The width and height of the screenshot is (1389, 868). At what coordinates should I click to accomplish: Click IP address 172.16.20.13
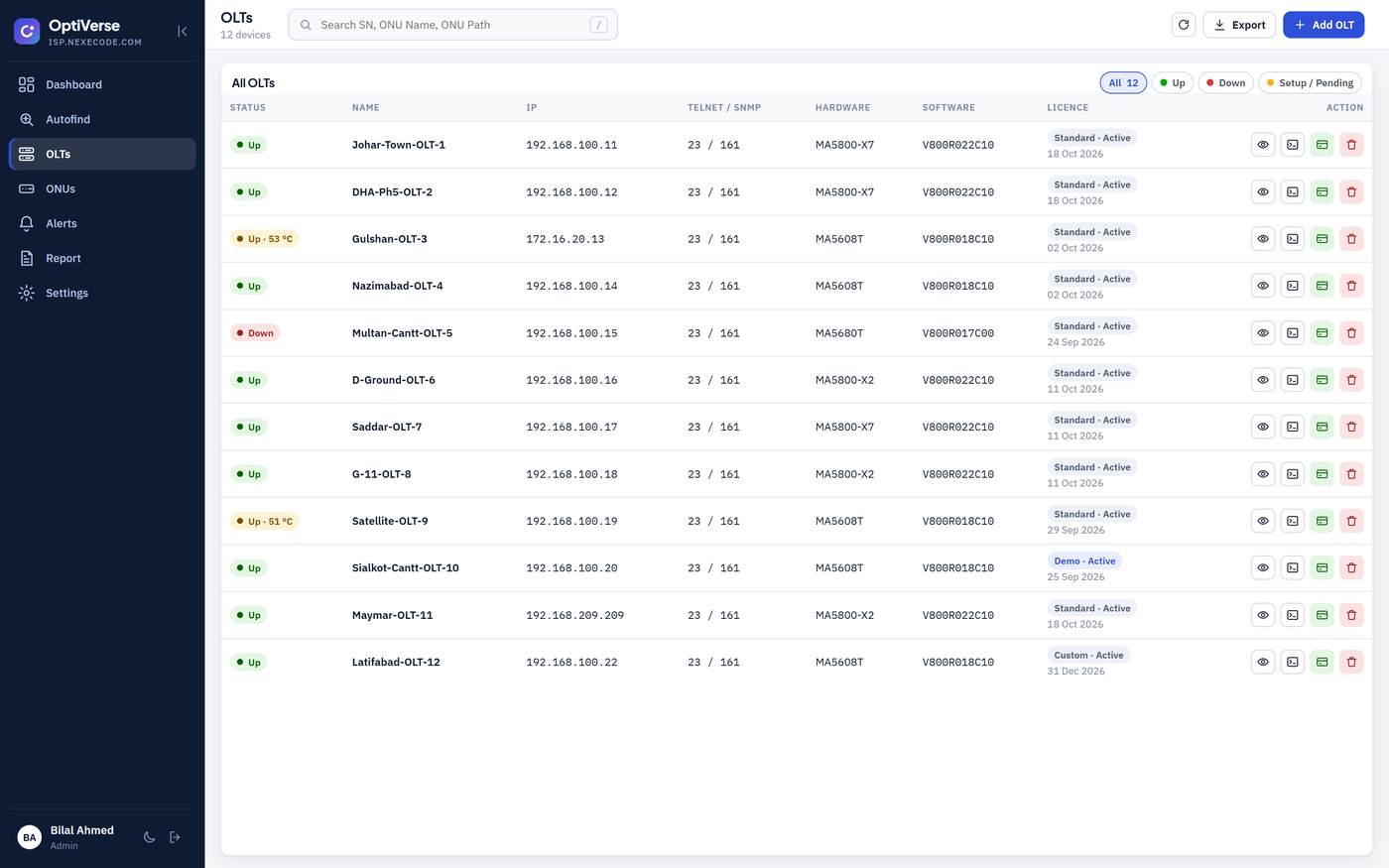tap(566, 239)
